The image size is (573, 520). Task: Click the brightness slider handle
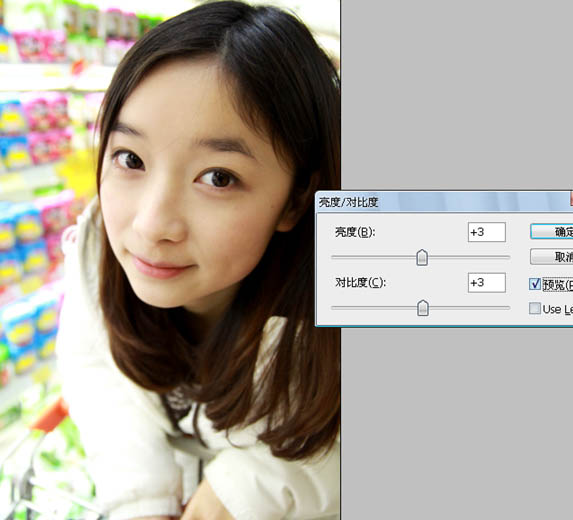pyautogui.click(x=422, y=257)
